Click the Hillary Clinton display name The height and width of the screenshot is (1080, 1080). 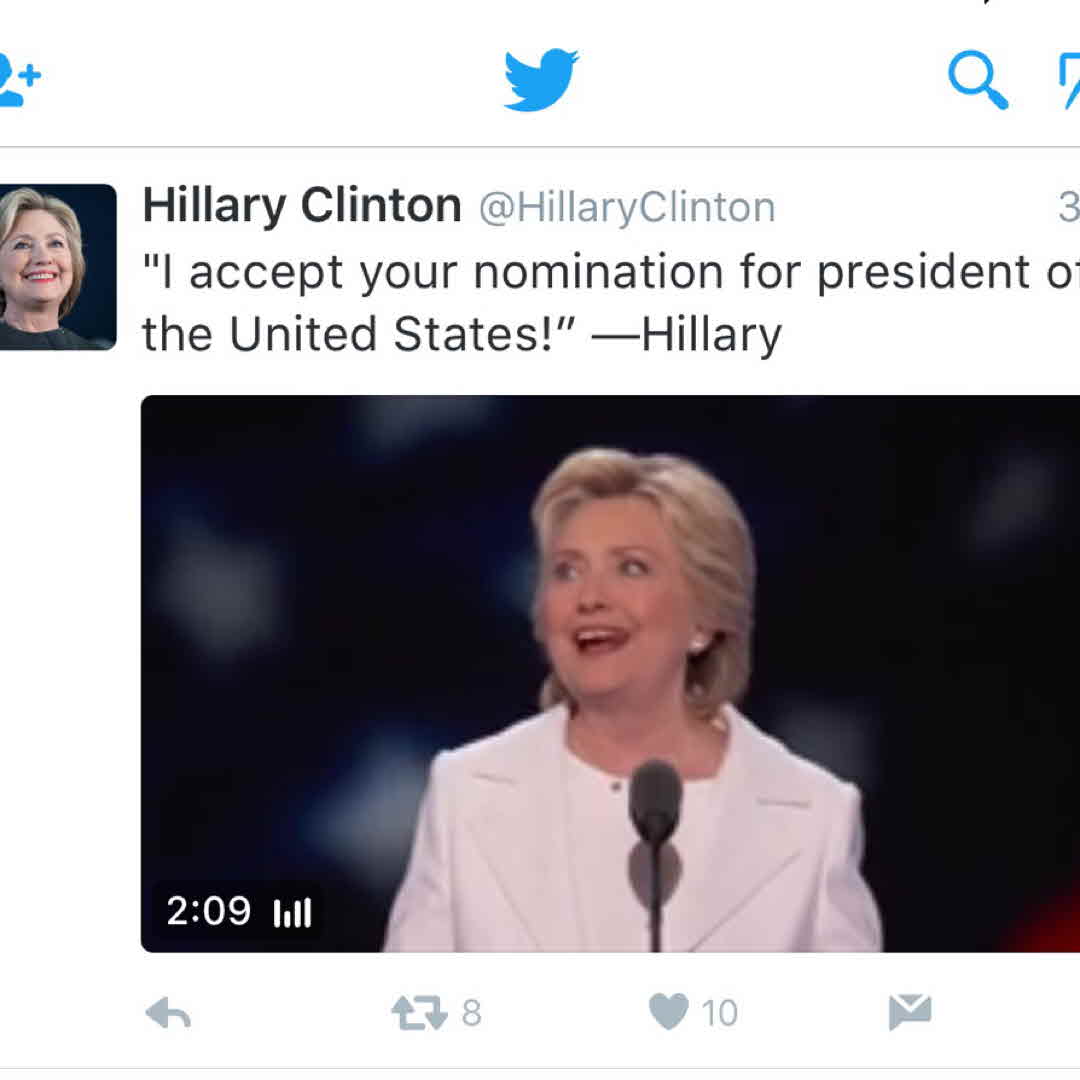tap(302, 206)
